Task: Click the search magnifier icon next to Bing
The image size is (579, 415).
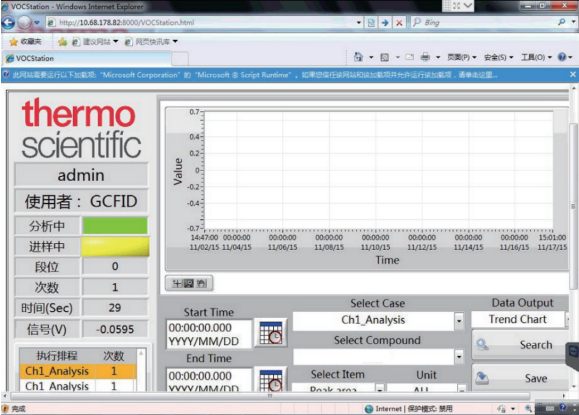Action: pyautogui.click(x=562, y=22)
